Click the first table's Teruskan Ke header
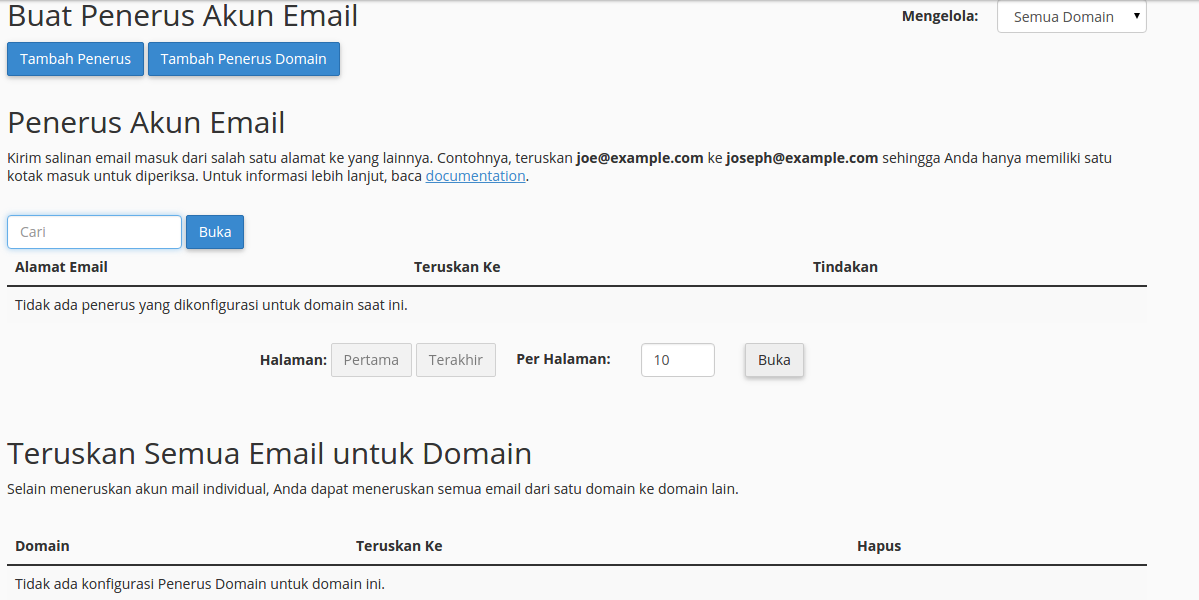 [457, 267]
